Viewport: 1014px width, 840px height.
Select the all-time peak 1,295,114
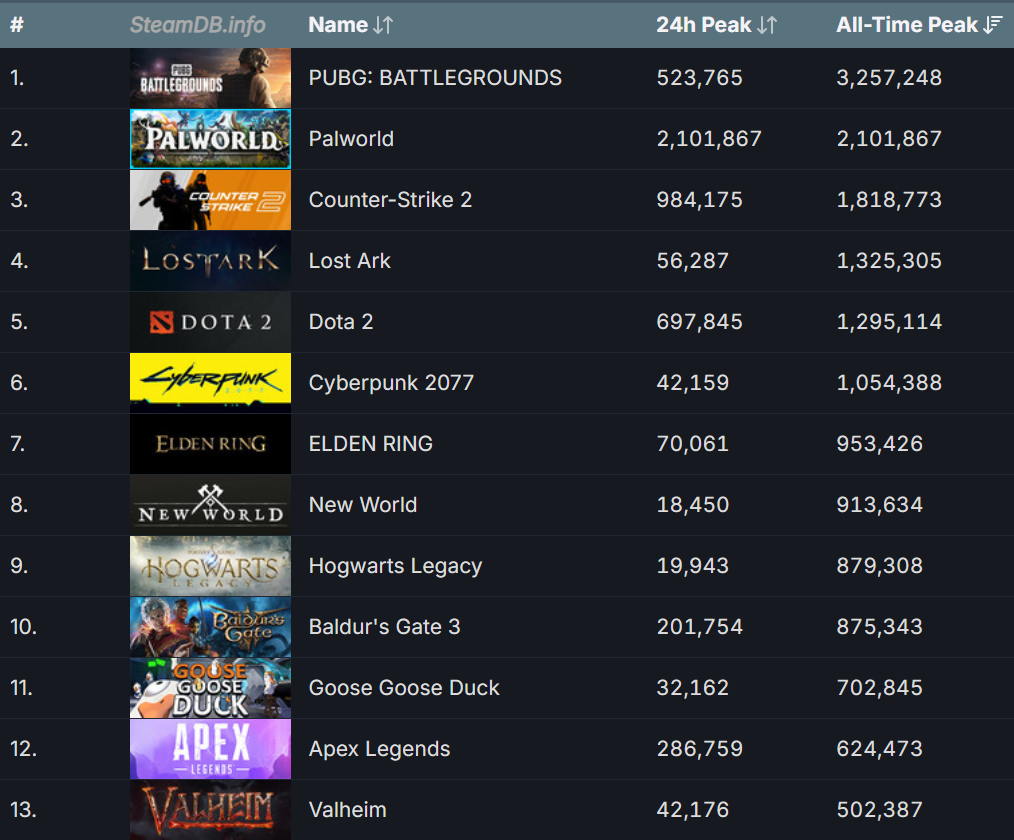coord(889,321)
